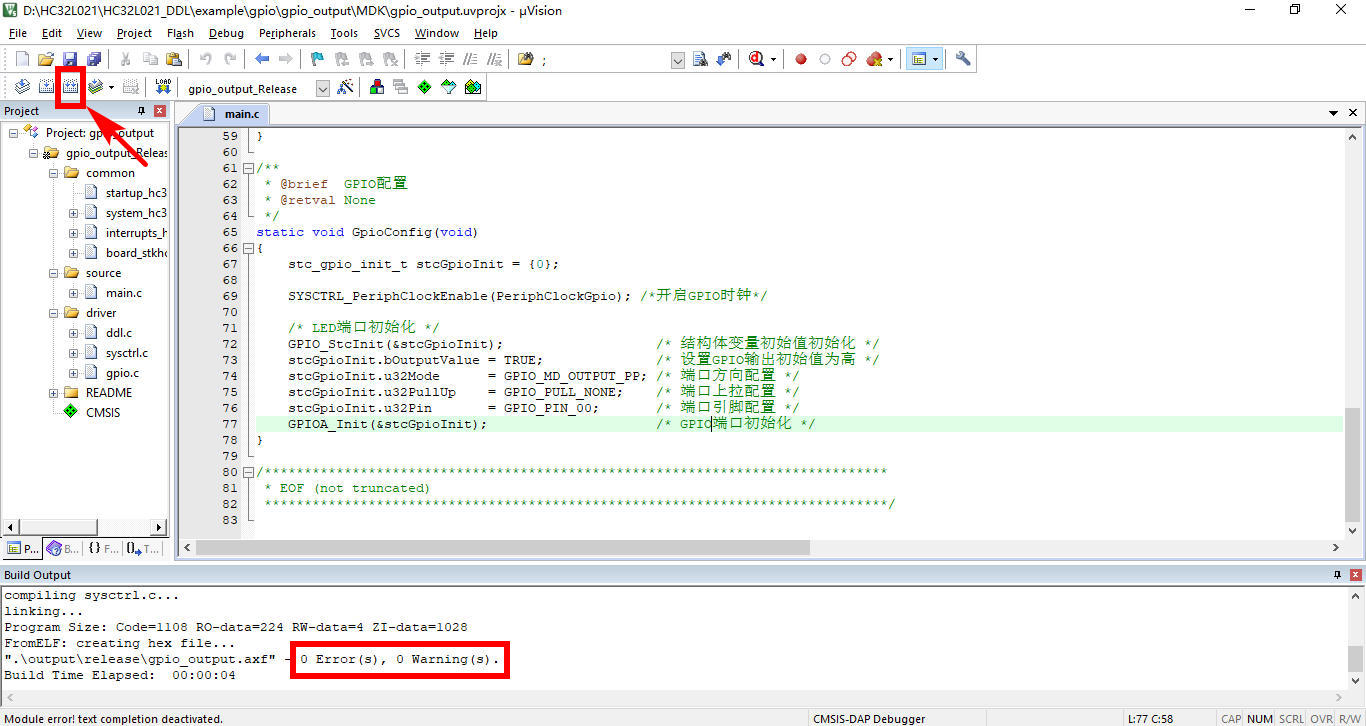Image resolution: width=1366 pixels, height=726 pixels.
Task: Collapse the source folder in project tree
Action: click(x=53, y=273)
